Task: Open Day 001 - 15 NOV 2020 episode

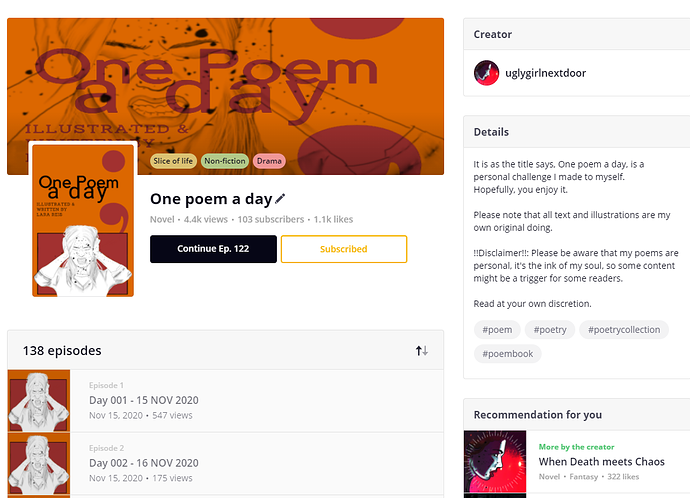Action: click(144, 400)
